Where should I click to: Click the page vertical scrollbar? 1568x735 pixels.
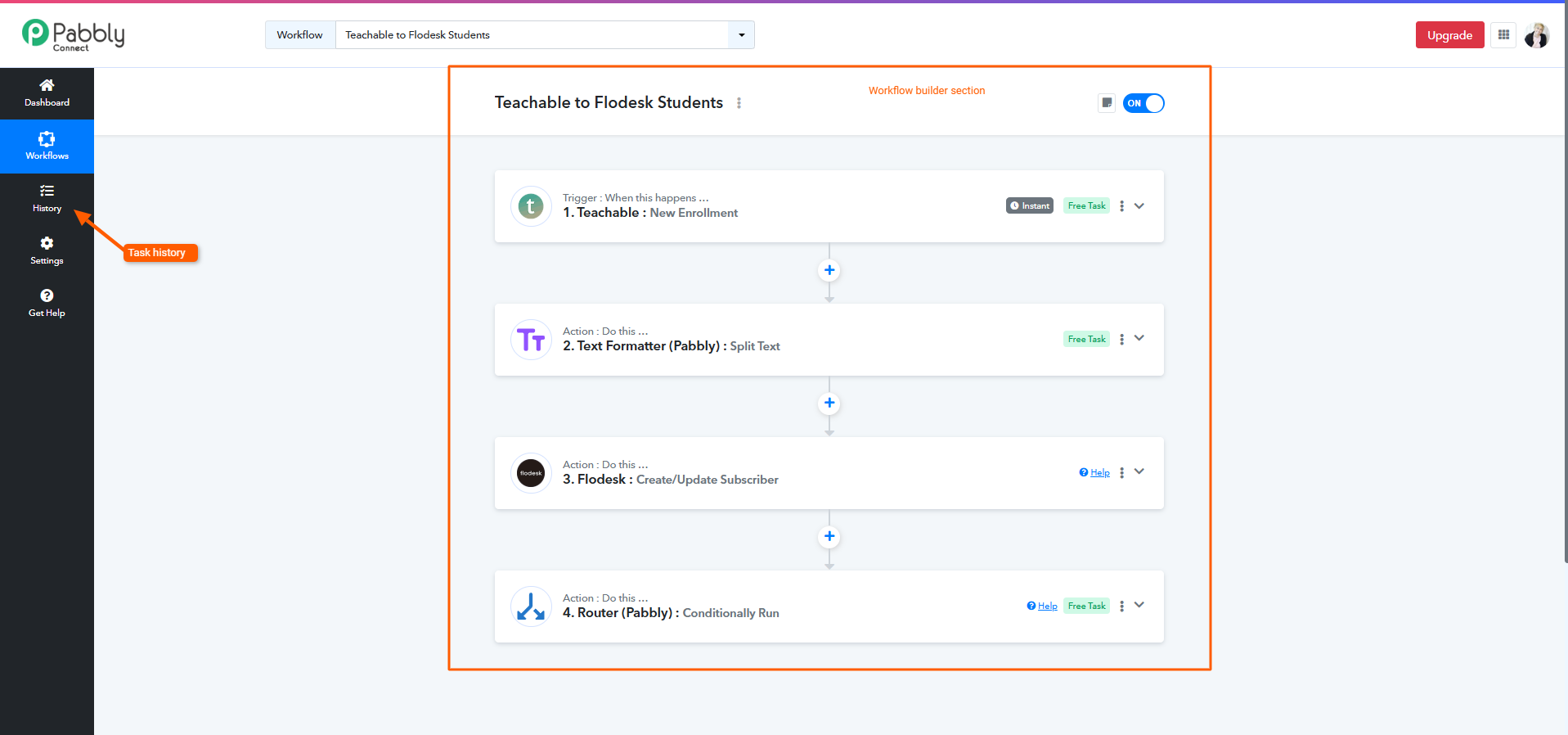(x=1565, y=282)
